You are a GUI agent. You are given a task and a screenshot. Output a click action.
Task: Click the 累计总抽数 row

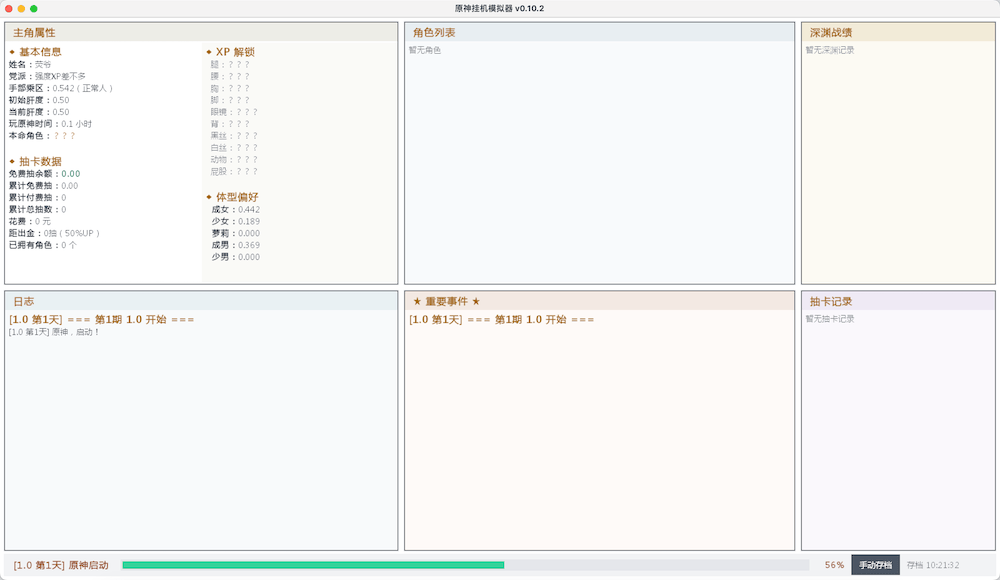pyautogui.click(x=37, y=209)
